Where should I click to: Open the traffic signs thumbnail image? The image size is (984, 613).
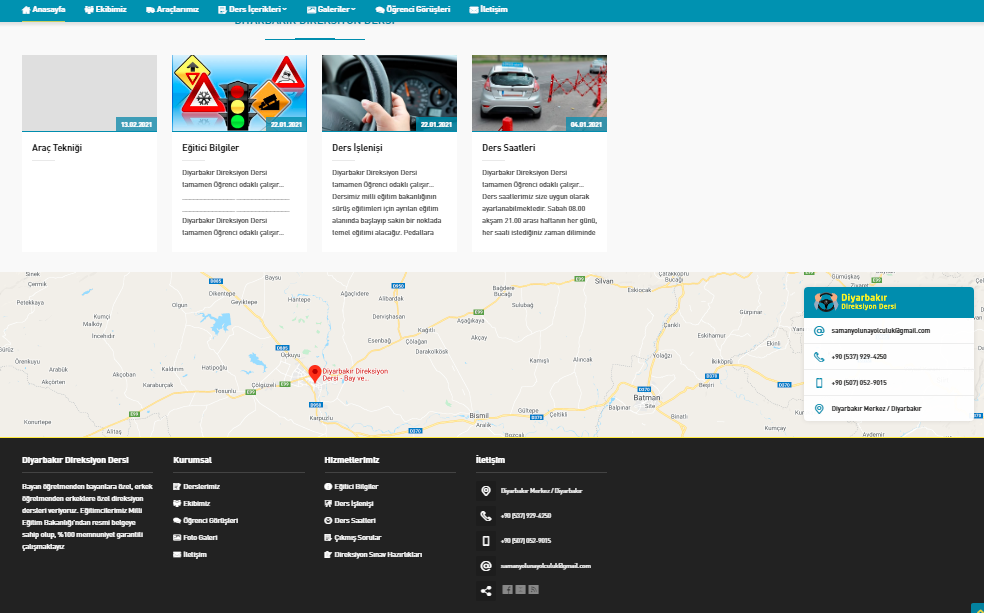click(x=239, y=93)
